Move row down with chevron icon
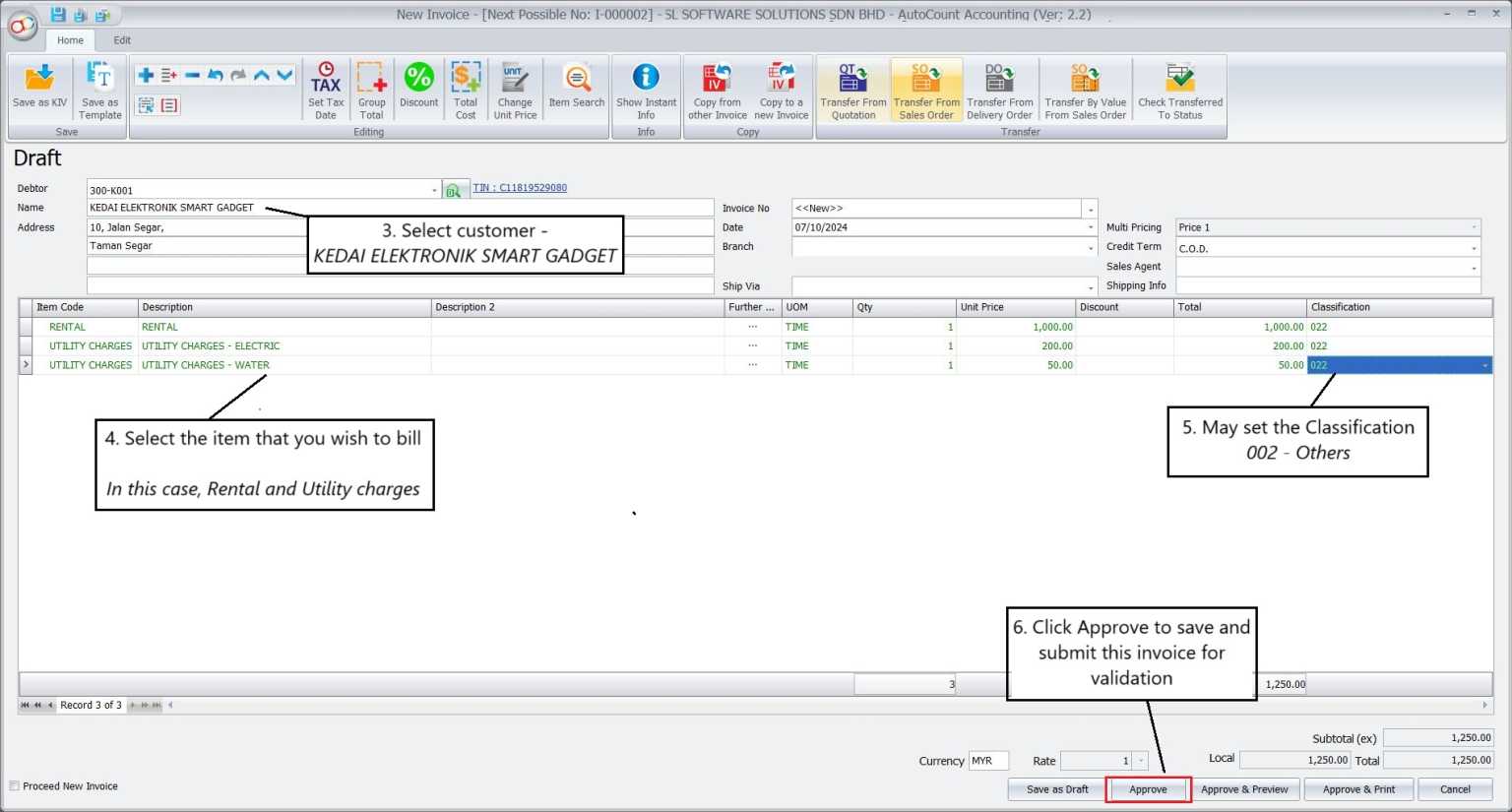Image resolution: width=1512 pixels, height=812 pixels. point(284,75)
